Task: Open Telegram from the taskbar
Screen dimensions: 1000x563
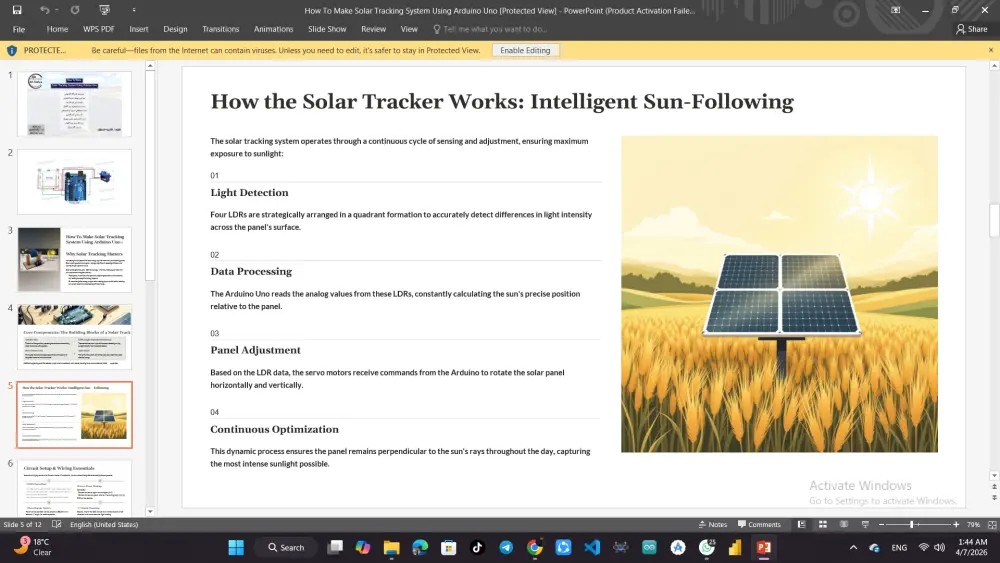Action: [x=506, y=548]
